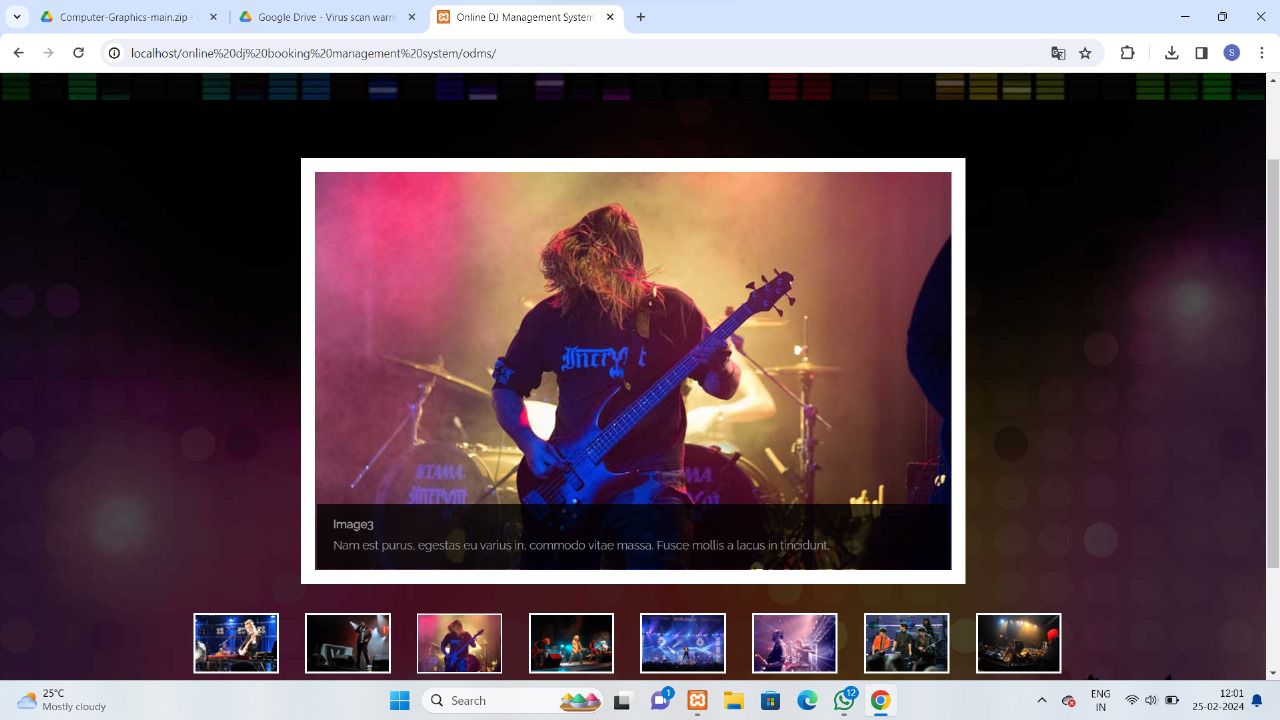Open the Chrome profile avatar
Viewport: 1280px width, 720px height.
point(1232,53)
